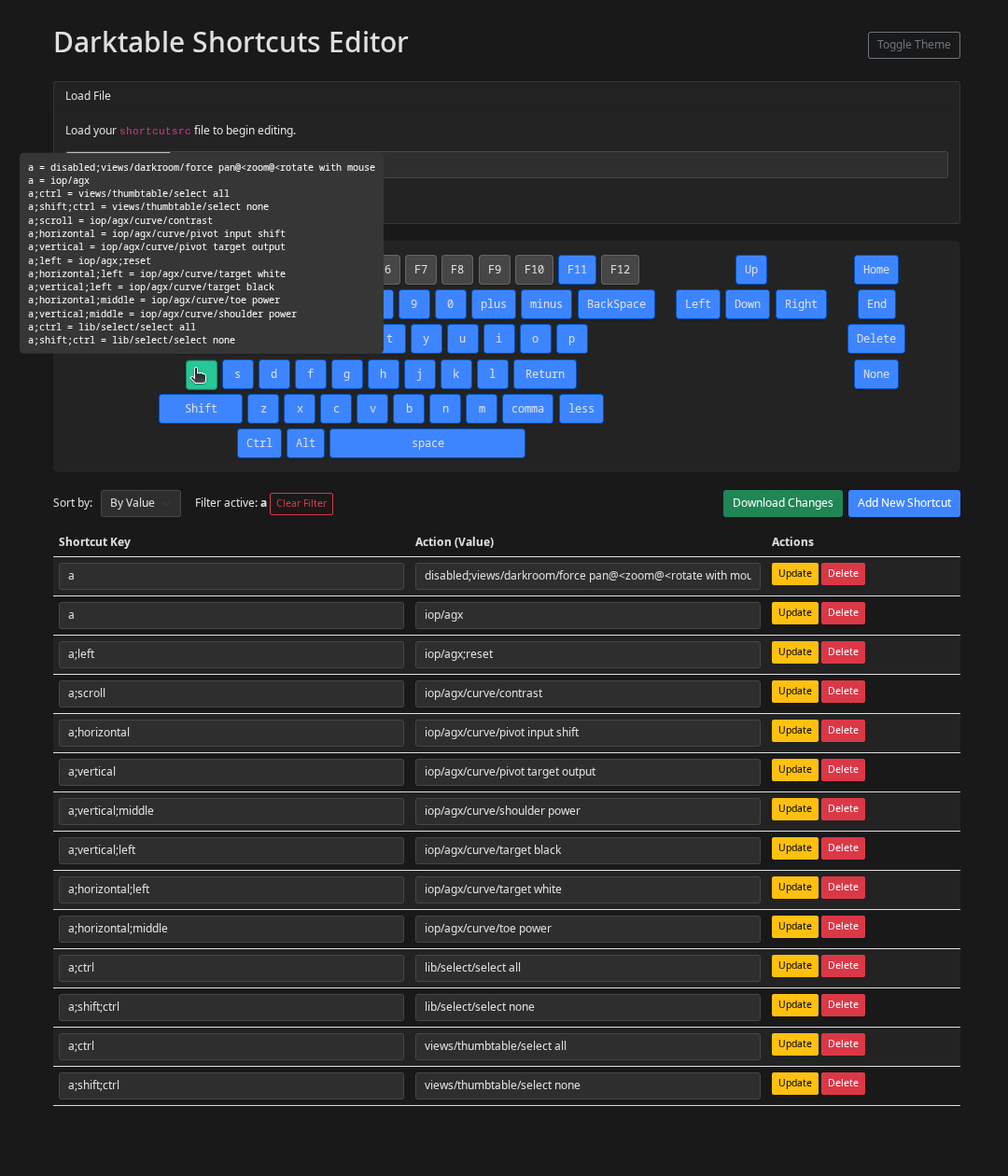Click the space bar key
This screenshot has height=1176, width=1008.
coord(427,443)
